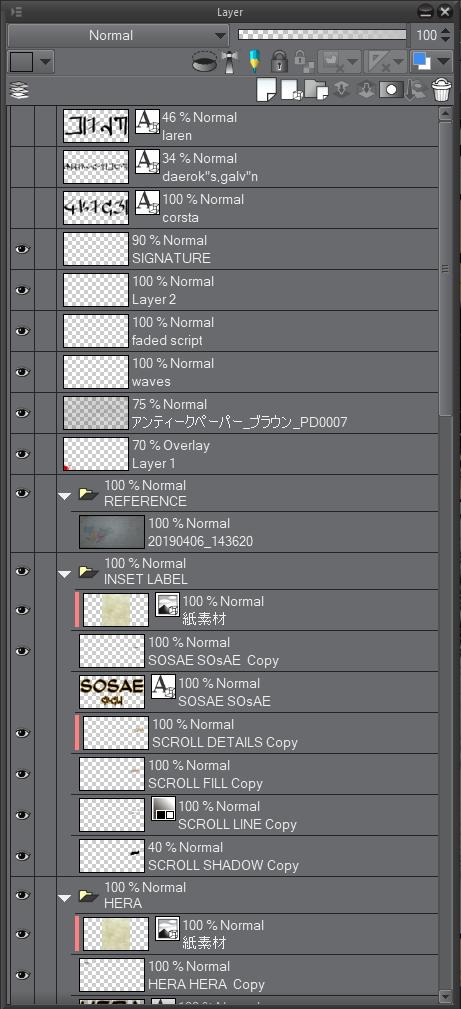The image size is (461, 1009).
Task: Create a new raster layer
Action: click(x=266, y=90)
